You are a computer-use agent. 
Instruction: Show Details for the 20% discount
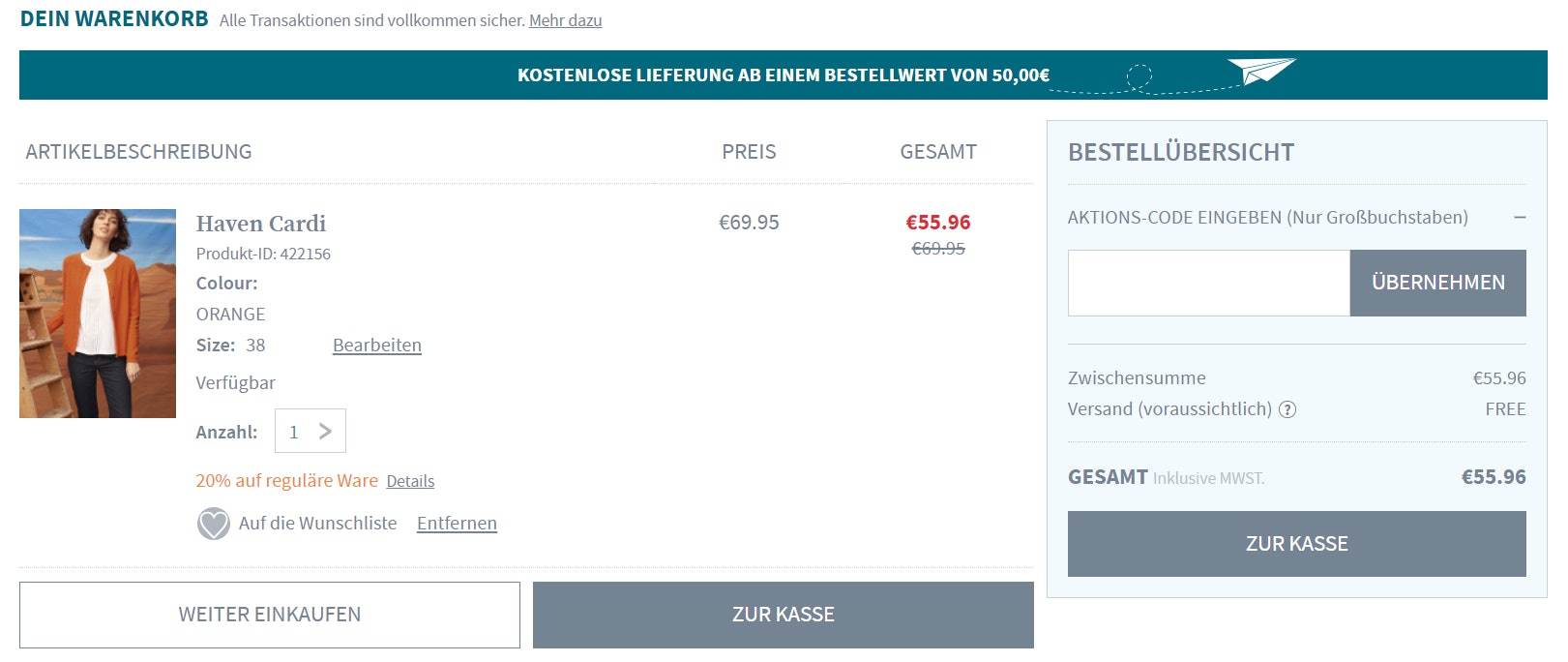410,481
